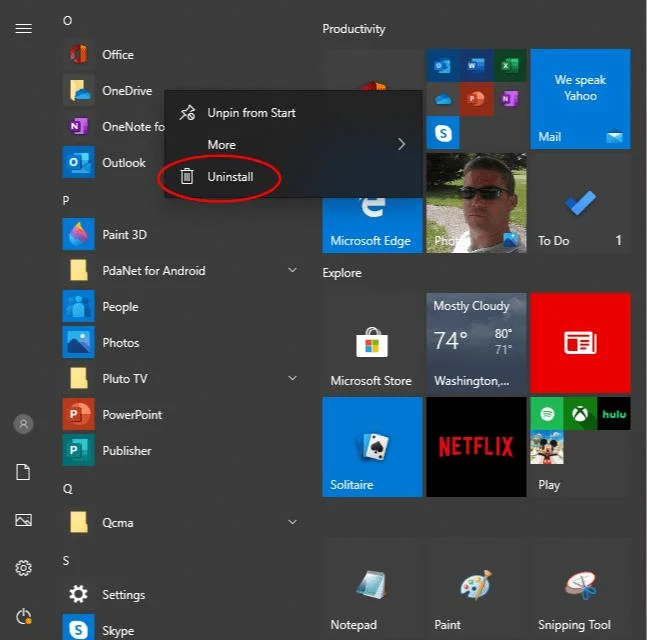Image resolution: width=647 pixels, height=640 pixels.
Task: Open the Disney Mickey tile in Play folder
Action: click(547, 447)
